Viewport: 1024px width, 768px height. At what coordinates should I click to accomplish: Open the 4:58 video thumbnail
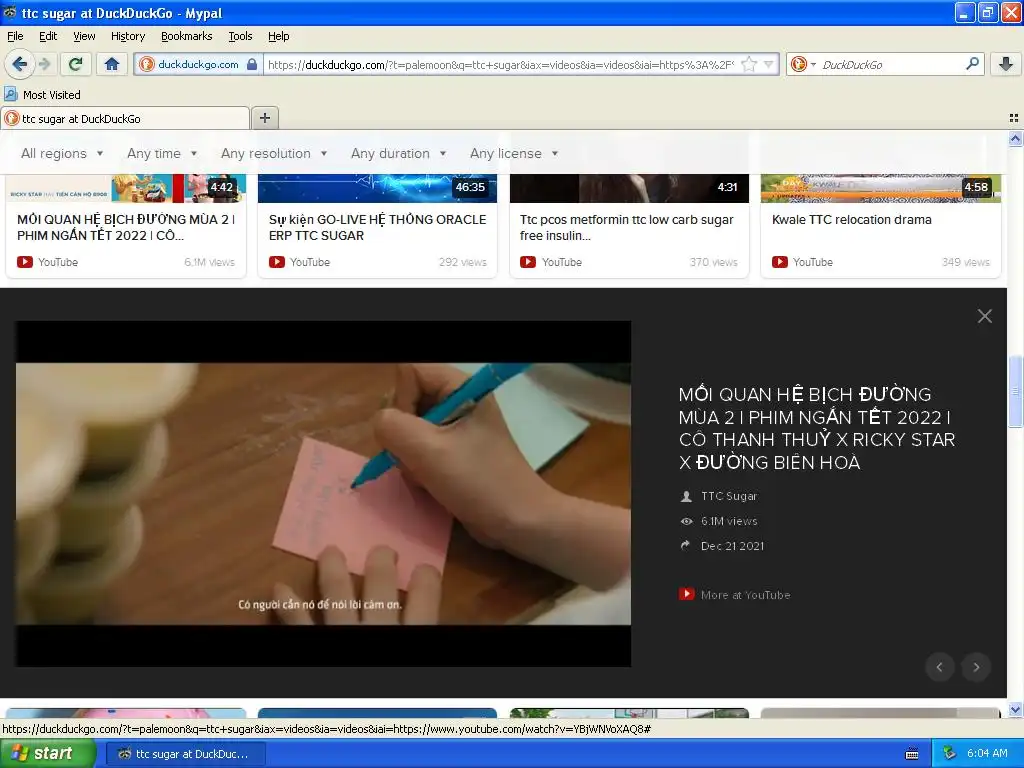[x=880, y=189]
